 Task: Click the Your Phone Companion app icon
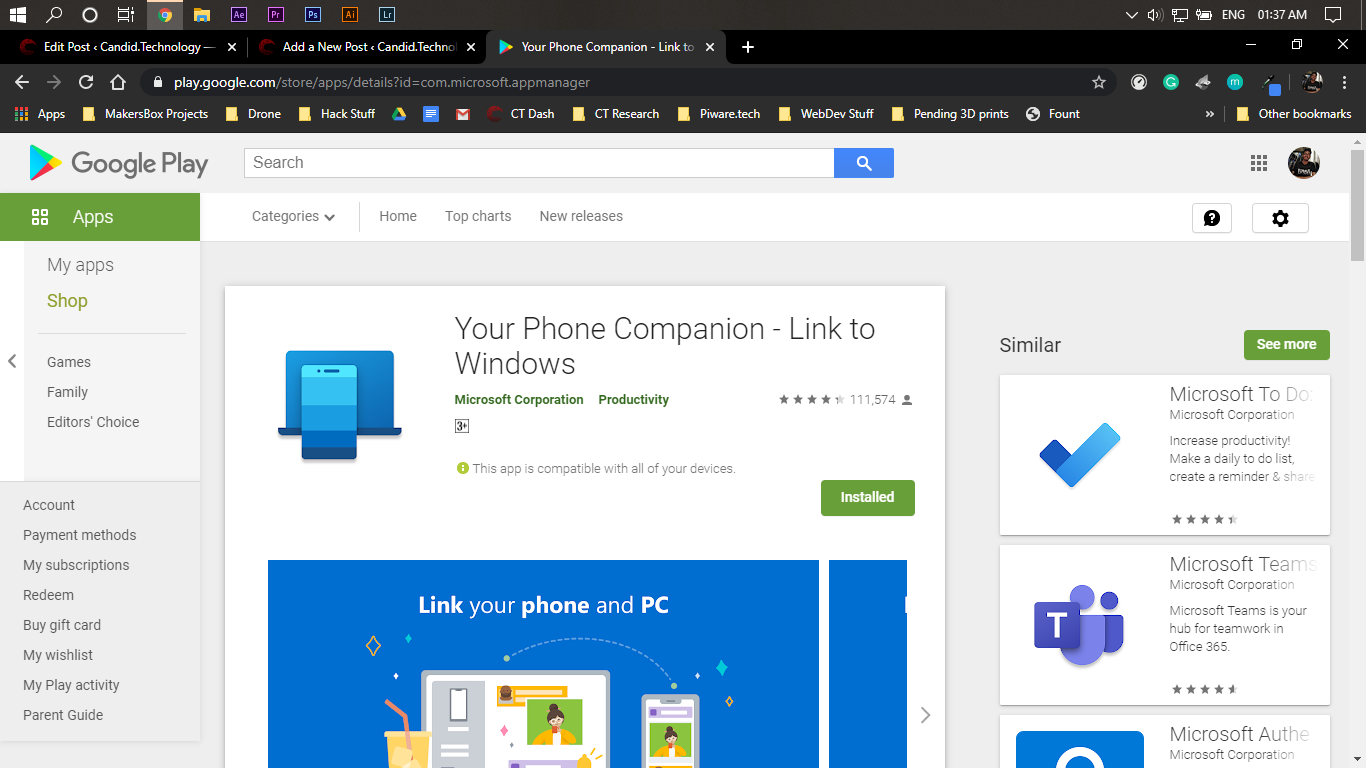pyautogui.click(x=340, y=405)
